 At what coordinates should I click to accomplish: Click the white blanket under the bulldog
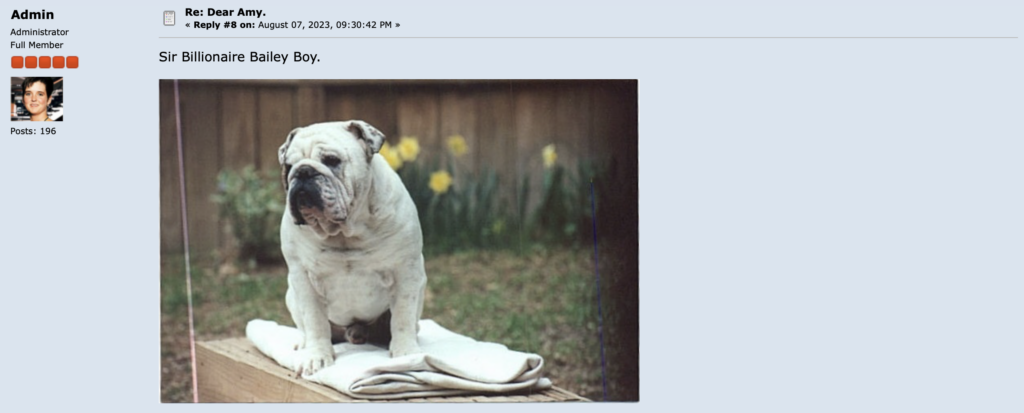(x=396, y=359)
